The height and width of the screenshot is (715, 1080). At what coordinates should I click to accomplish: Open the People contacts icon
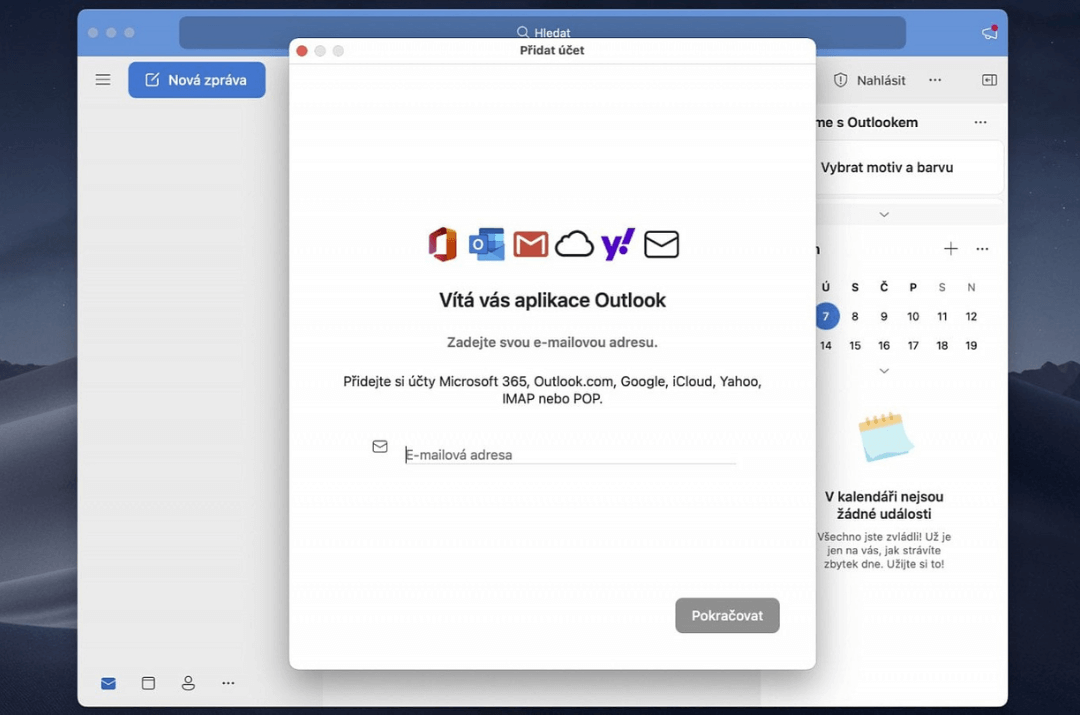point(188,683)
